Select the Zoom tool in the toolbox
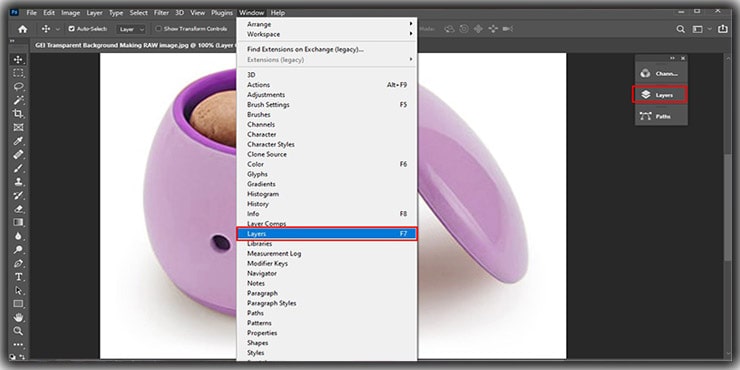Screen dimensions: 740x370 [x=18, y=331]
